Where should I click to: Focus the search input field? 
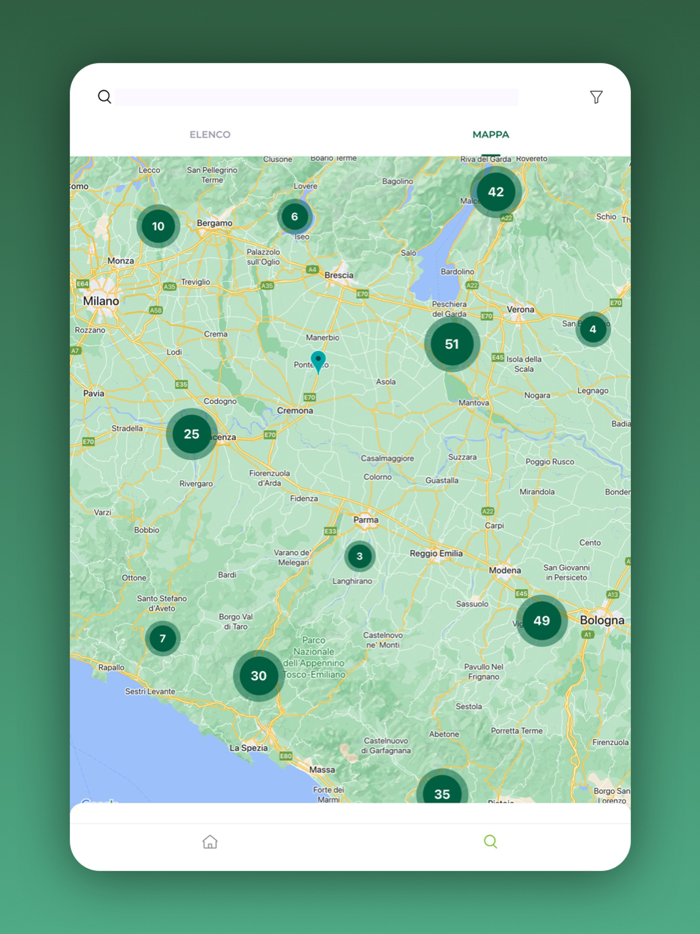(x=317, y=97)
